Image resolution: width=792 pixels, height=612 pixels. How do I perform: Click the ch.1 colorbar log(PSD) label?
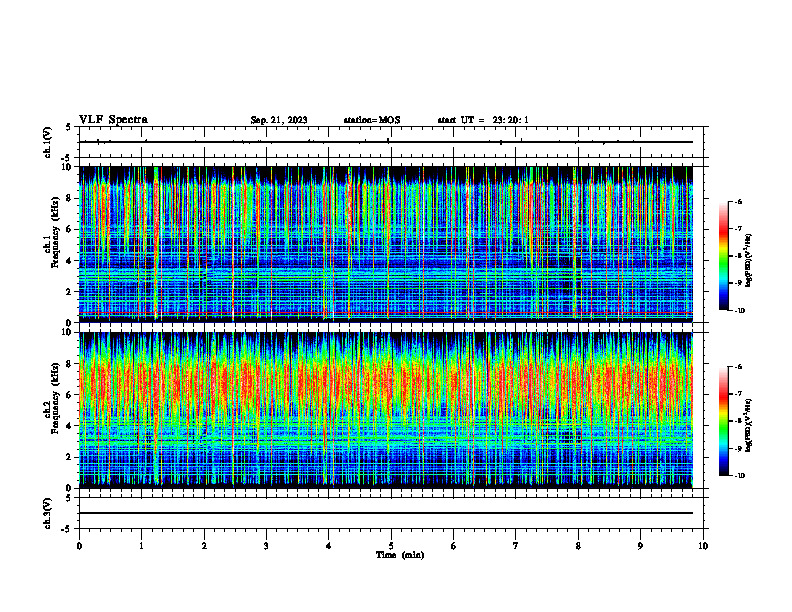tap(749, 261)
